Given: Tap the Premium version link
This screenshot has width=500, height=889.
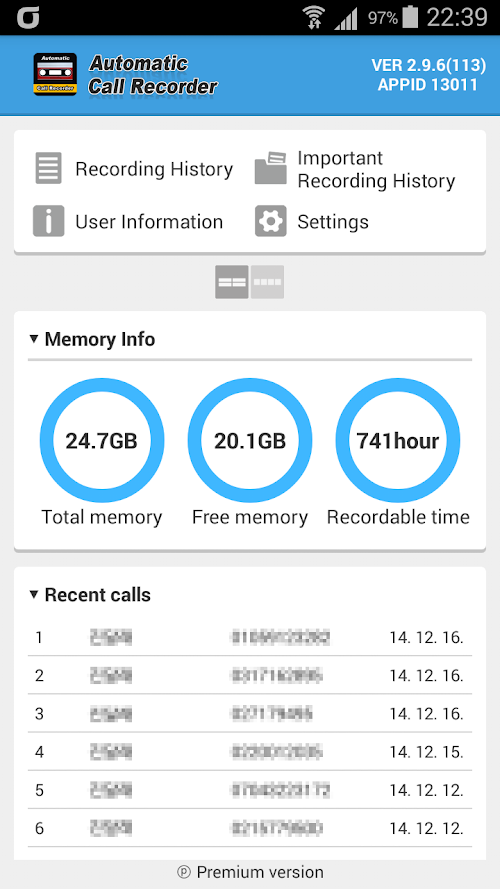Looking at the screenshot, I should [x=250, y=872].
